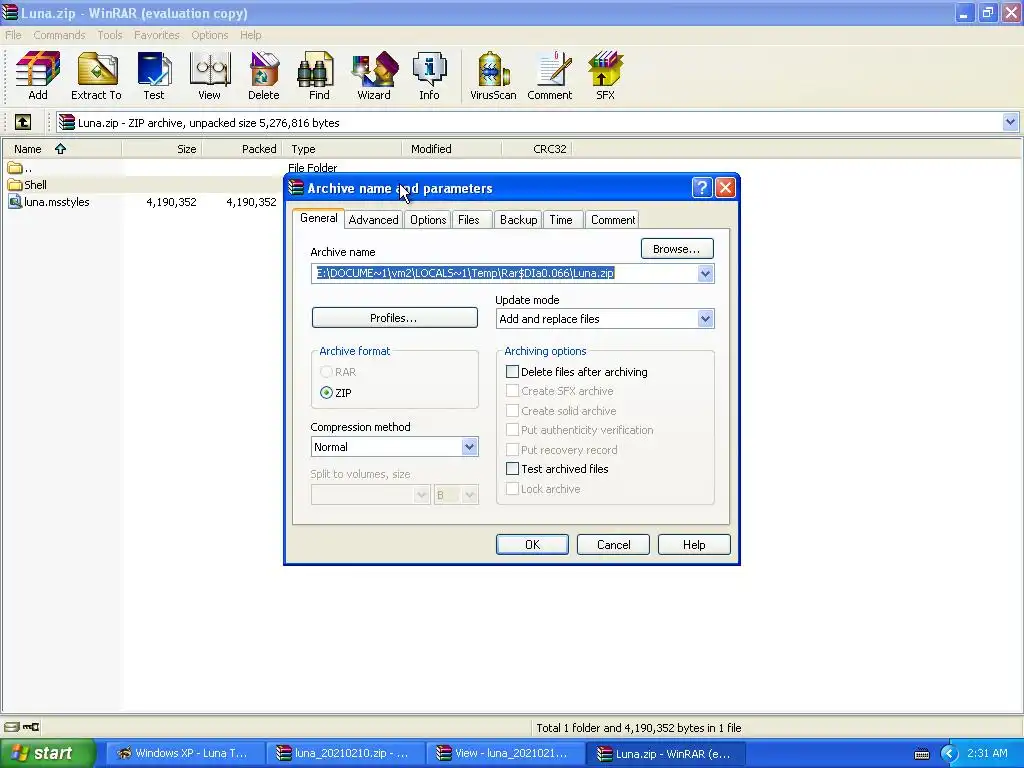Expand the address bar path dropdown
The width and height of the screenshot is (1024, 768).
tap(1010, 122)
